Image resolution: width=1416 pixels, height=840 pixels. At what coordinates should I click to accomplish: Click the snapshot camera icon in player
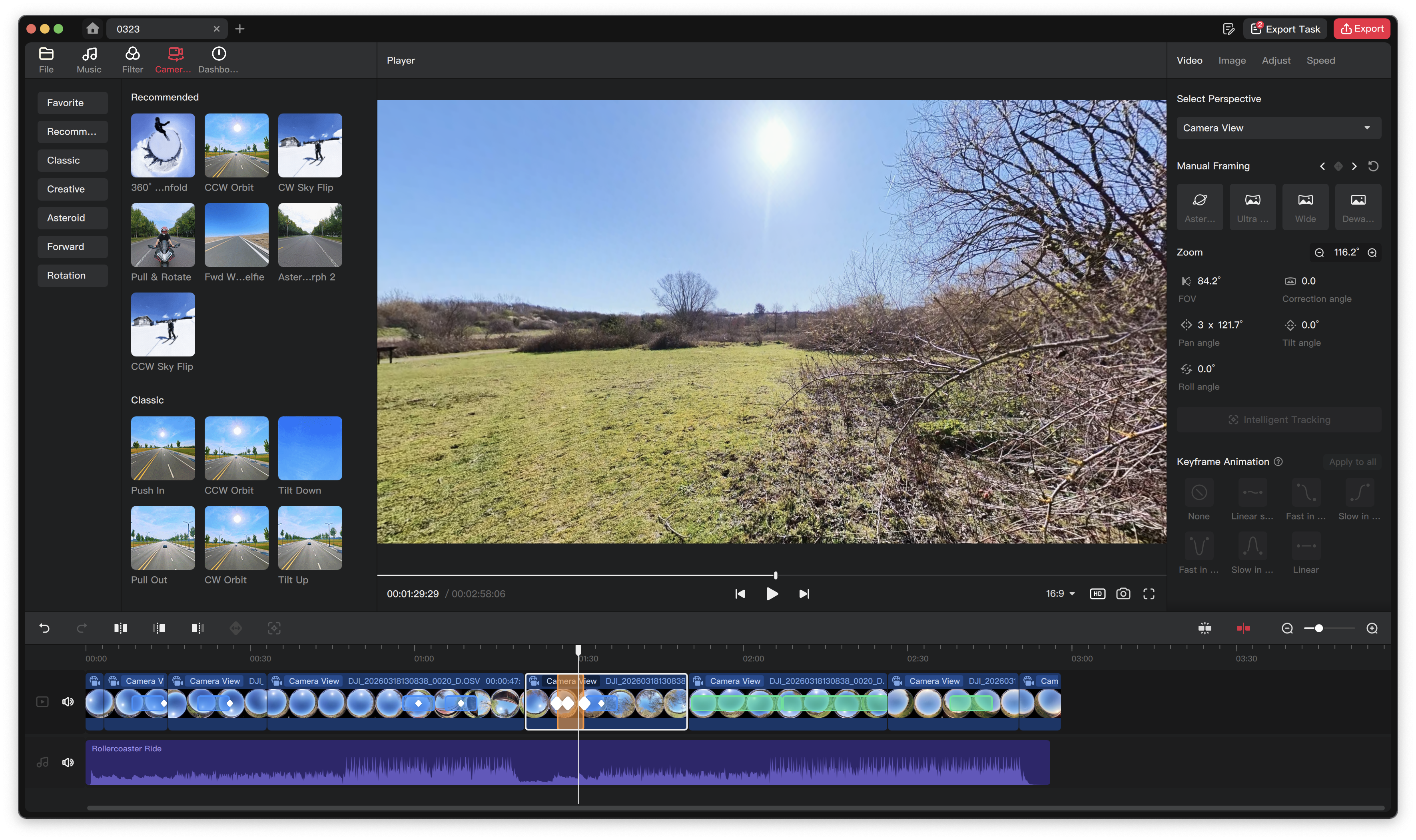click(x=1123, y=594)
